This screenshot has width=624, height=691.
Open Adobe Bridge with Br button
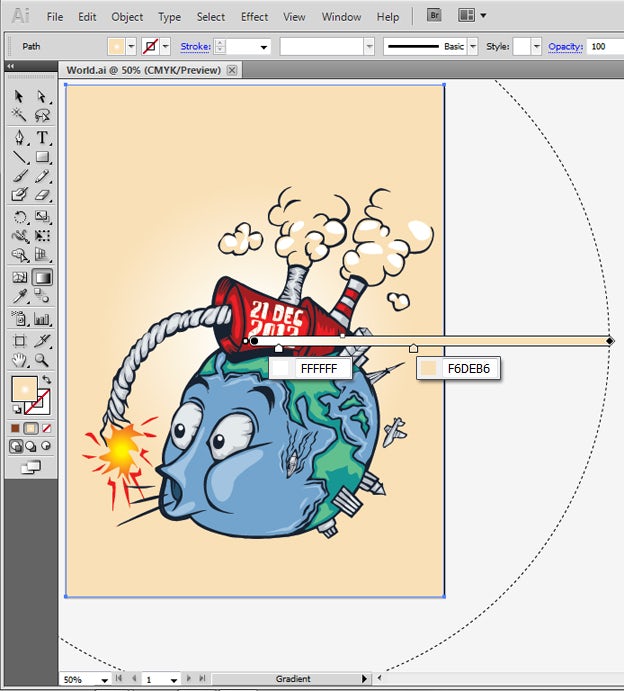pyautogui.click(x=434, y=15)
